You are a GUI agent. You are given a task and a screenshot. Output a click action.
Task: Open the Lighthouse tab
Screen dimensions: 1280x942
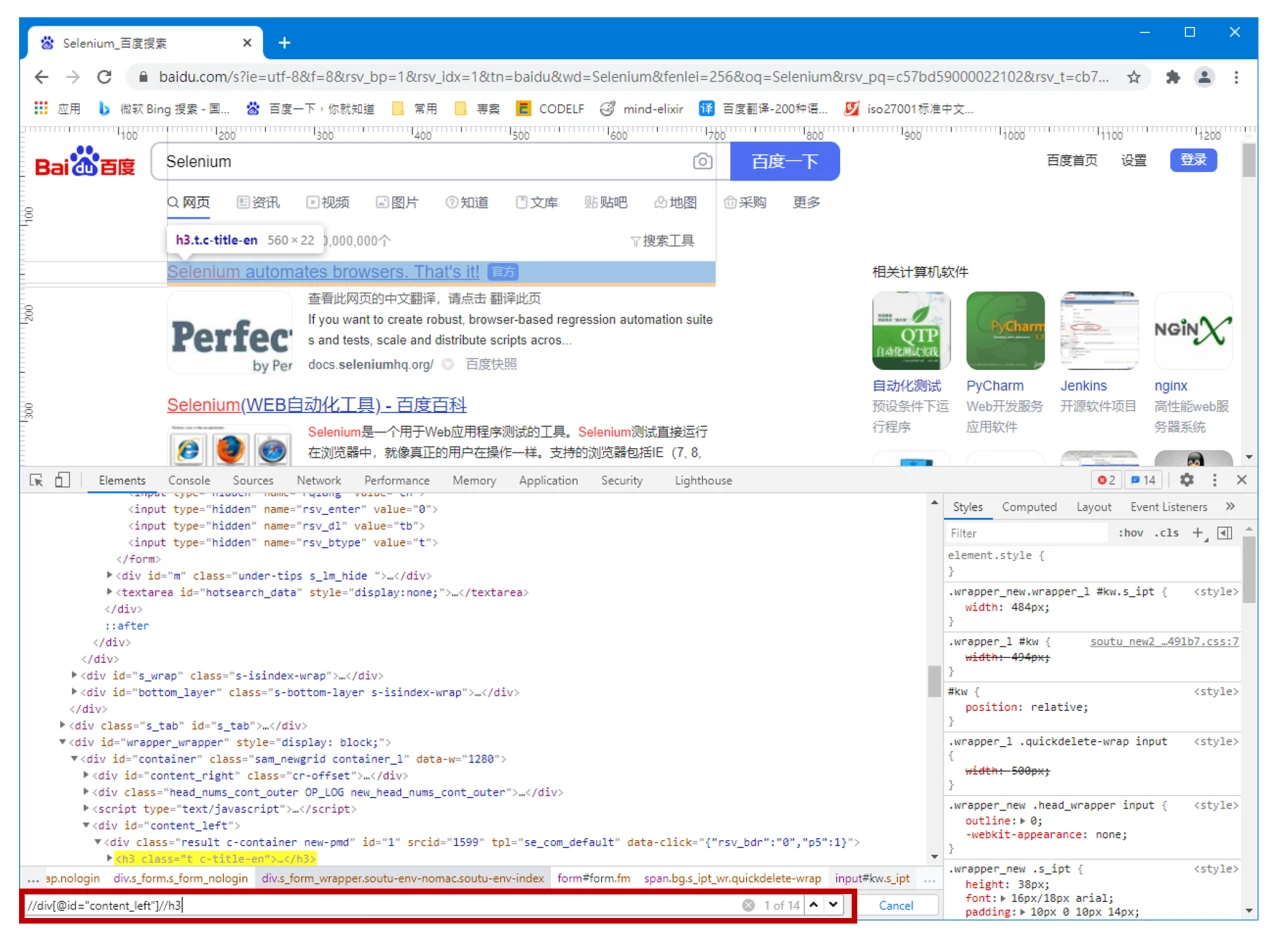tap(703, 480)
